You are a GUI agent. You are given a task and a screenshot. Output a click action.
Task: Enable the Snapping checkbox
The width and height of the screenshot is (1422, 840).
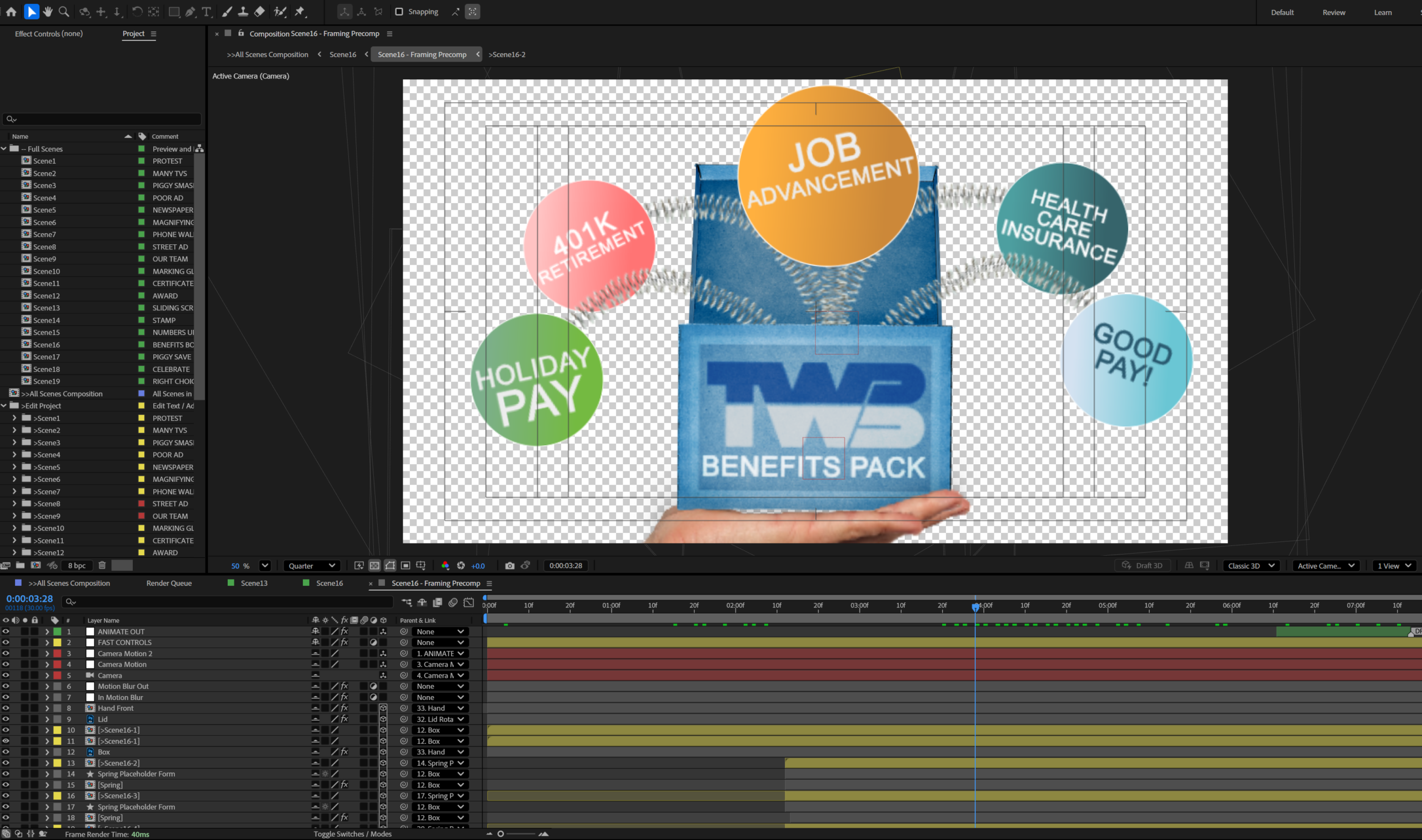point(400,11)
